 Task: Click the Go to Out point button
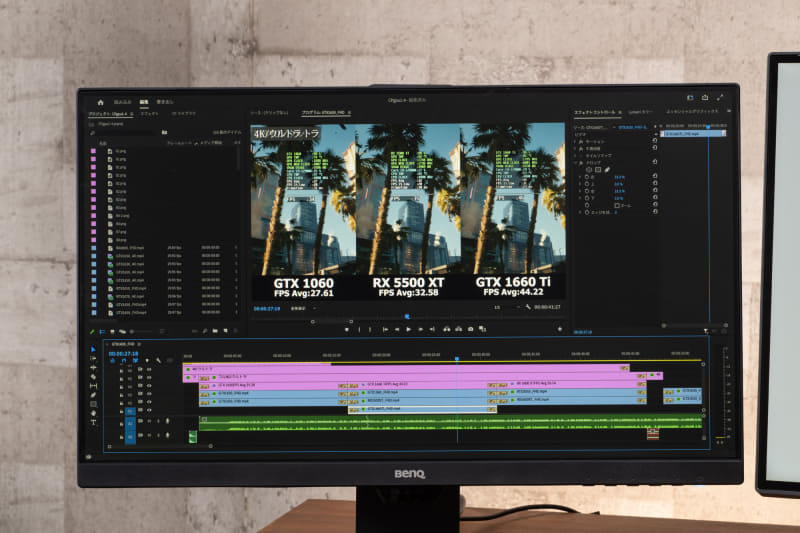pos(432,329)
